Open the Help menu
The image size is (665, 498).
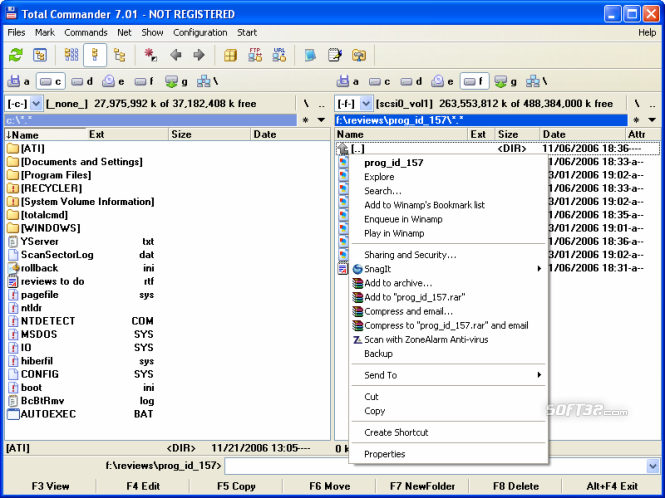pos(647,32)
